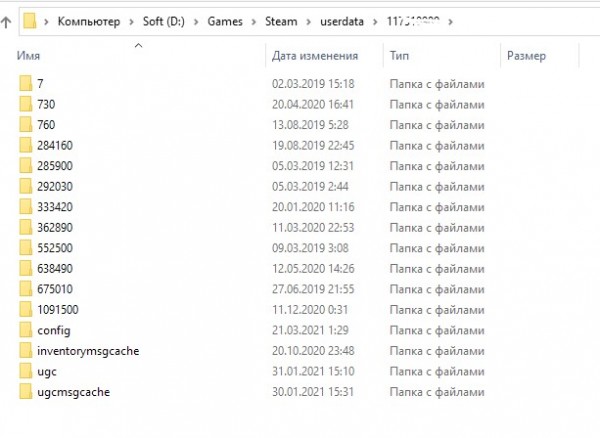The image size is (600, 438).
Task: Expand chevron after the numeric ID breadcrumb
Action: [450, 22]
